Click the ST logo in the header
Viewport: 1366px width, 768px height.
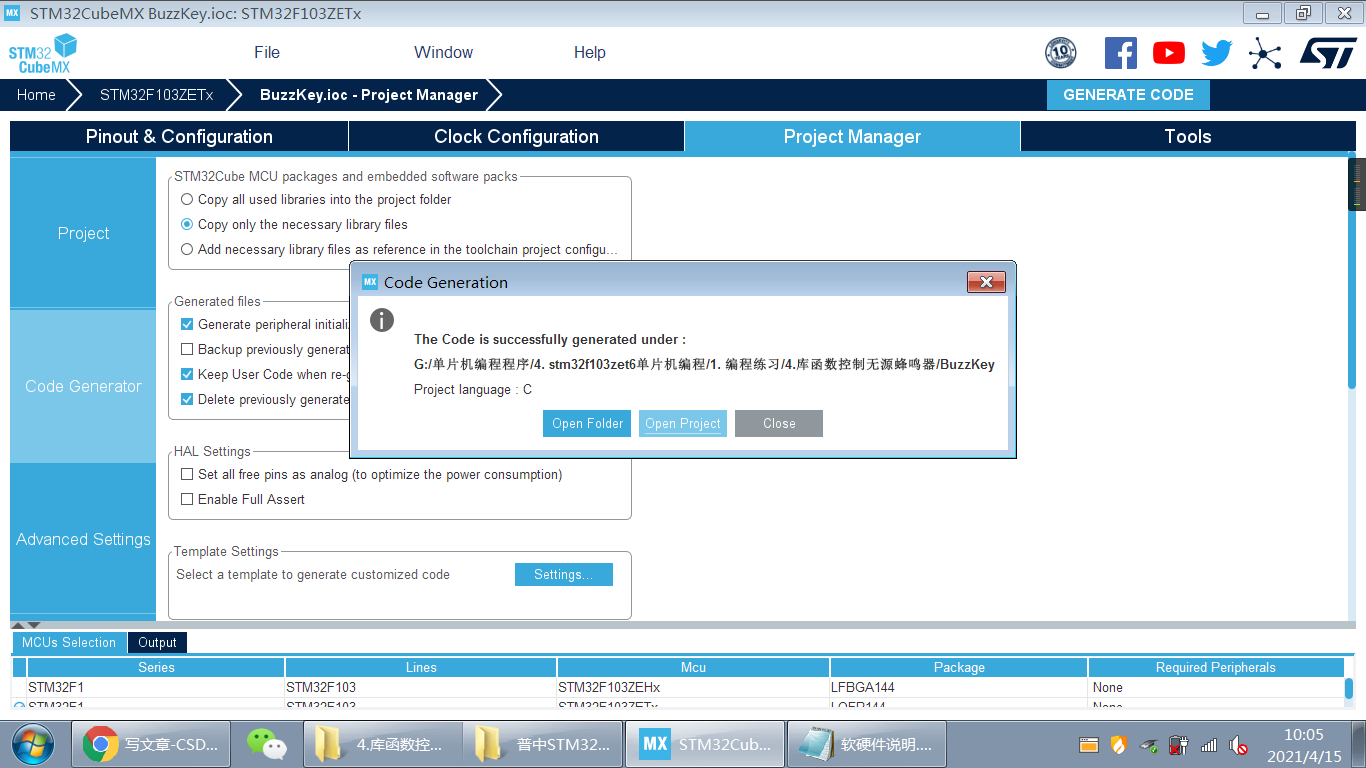(x=1330, y=53)
